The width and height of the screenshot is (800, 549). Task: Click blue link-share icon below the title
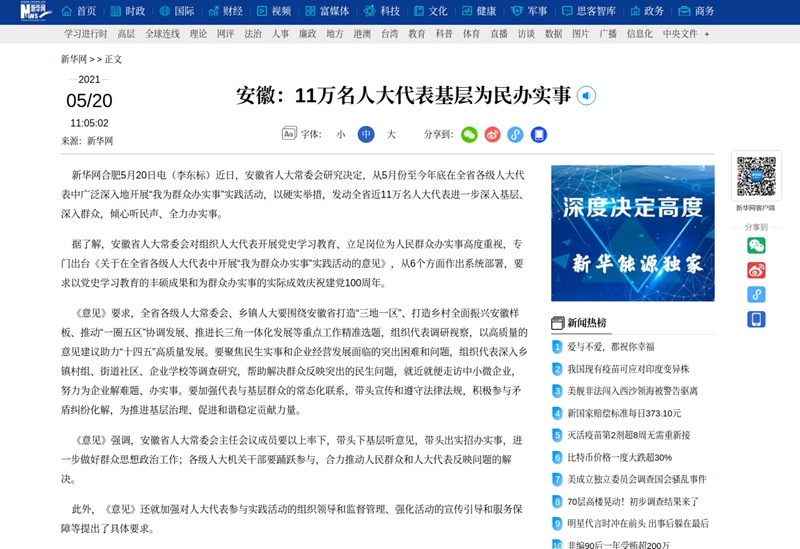coord(515,135)
